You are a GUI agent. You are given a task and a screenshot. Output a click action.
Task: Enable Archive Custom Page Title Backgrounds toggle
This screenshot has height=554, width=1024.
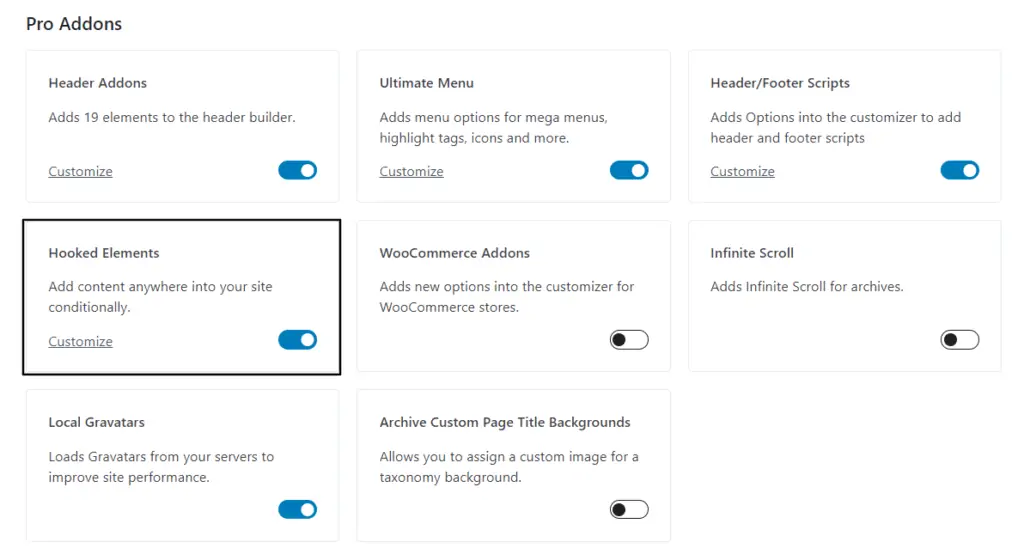pos(629,510)
